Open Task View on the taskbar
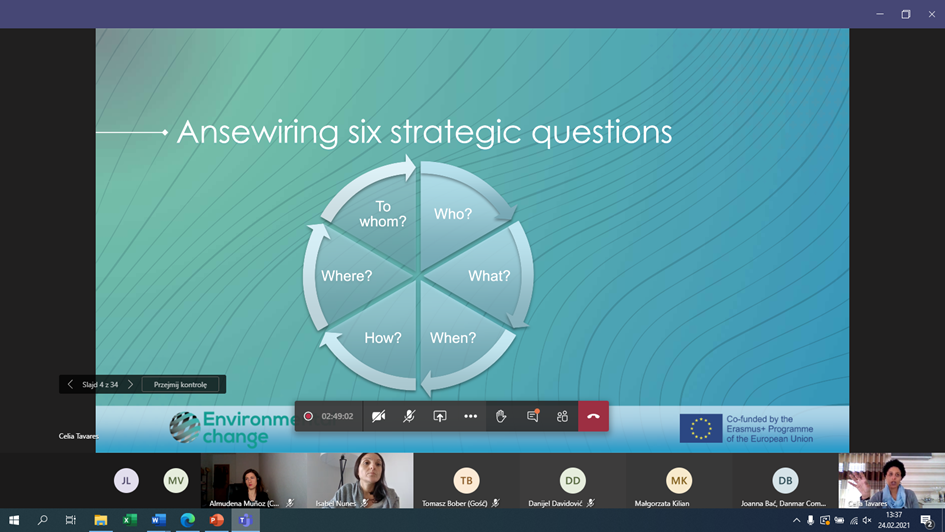The image size is (945, 532). 71,520
